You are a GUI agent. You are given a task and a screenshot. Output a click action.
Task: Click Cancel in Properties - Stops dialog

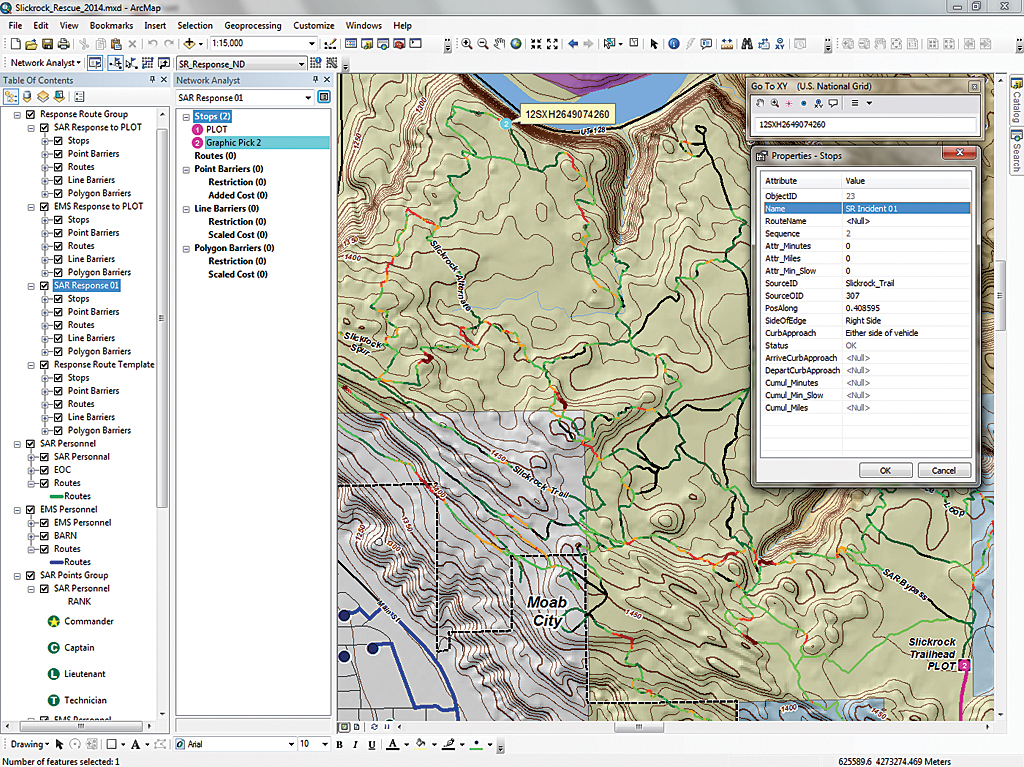pos(943,470)
